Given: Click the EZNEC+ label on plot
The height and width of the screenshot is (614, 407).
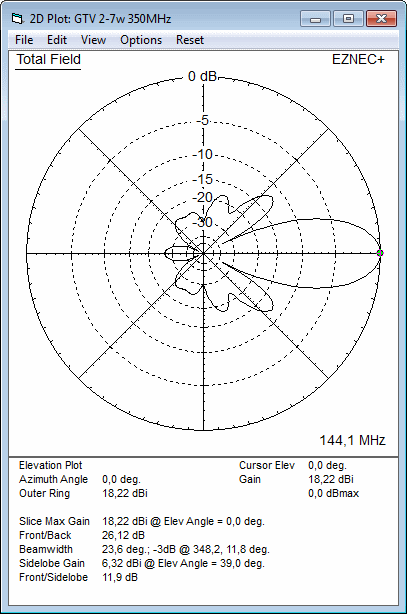Looking at the screenshot, I should point(358,60).
